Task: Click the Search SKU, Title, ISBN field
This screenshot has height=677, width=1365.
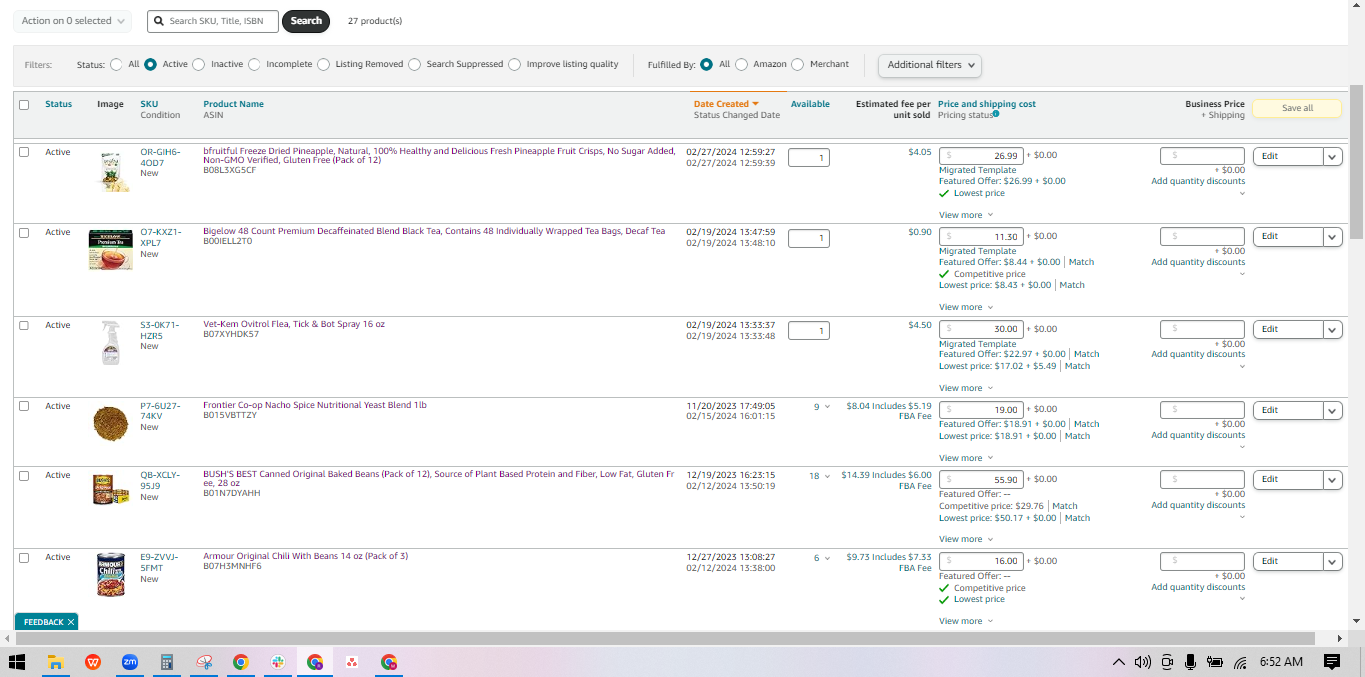Action: point(212,21)
